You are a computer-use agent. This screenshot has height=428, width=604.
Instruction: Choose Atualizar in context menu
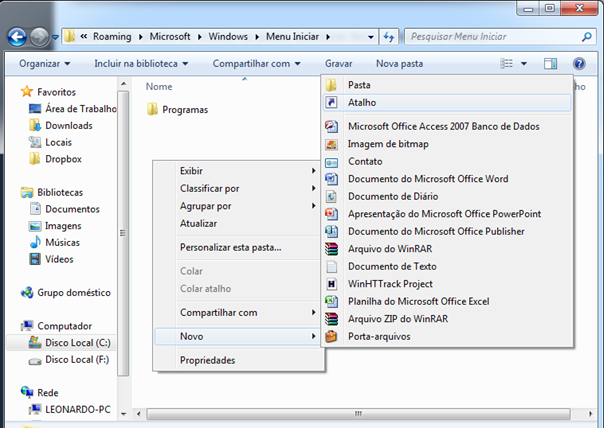pos(238,223)
